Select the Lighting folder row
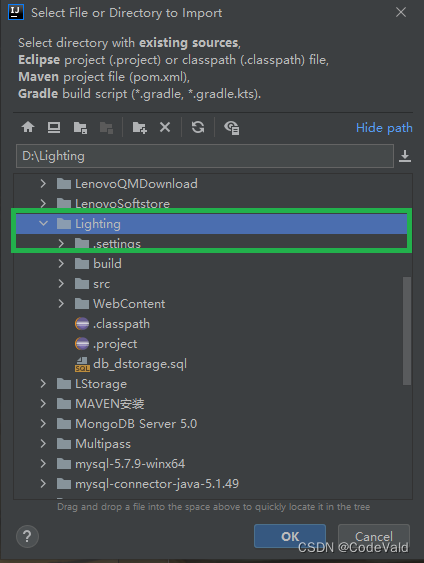Viewport: 424px width, 563px height. 211,224
